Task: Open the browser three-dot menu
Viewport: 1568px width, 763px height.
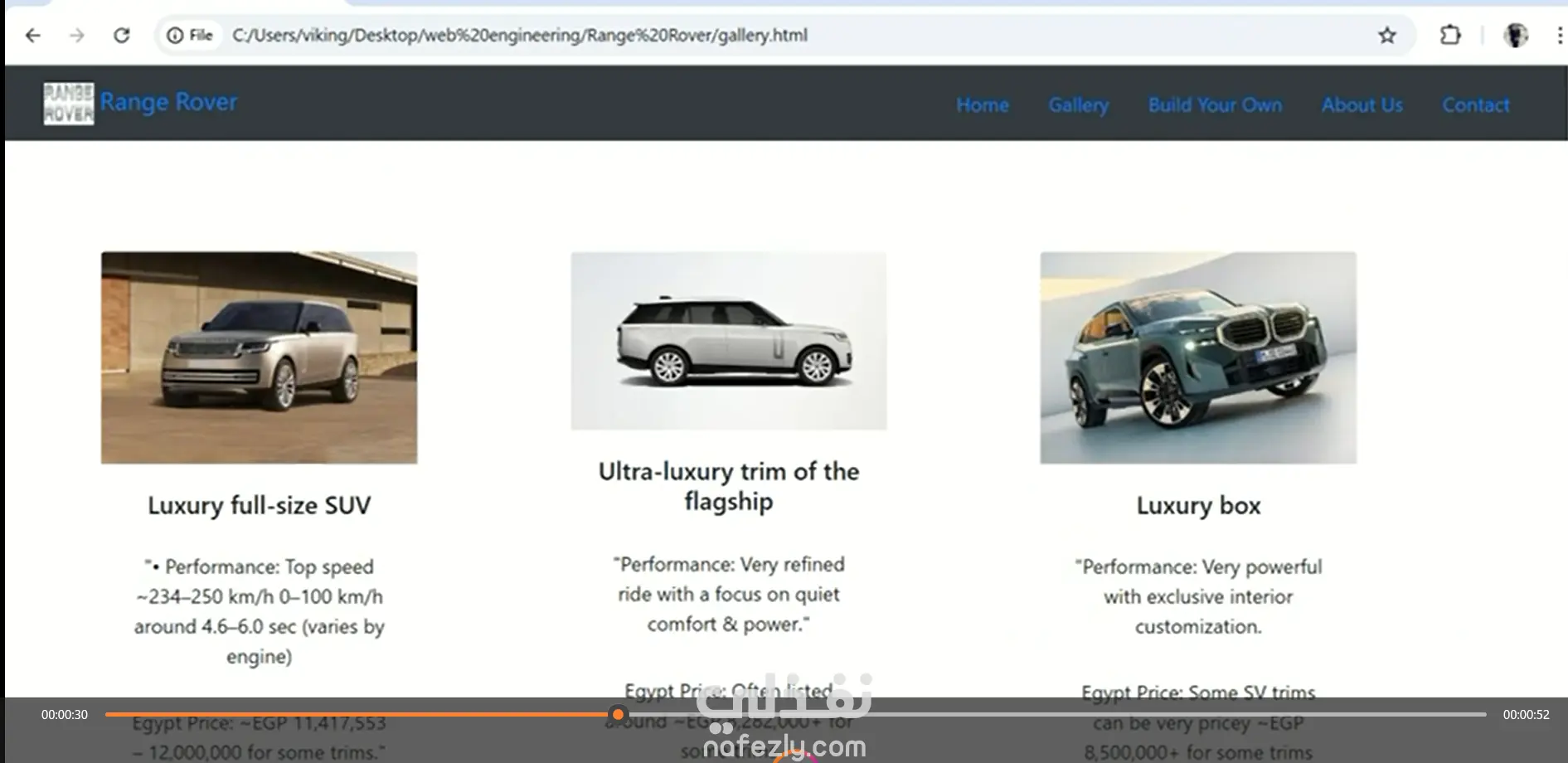Action: point(1559,36)
